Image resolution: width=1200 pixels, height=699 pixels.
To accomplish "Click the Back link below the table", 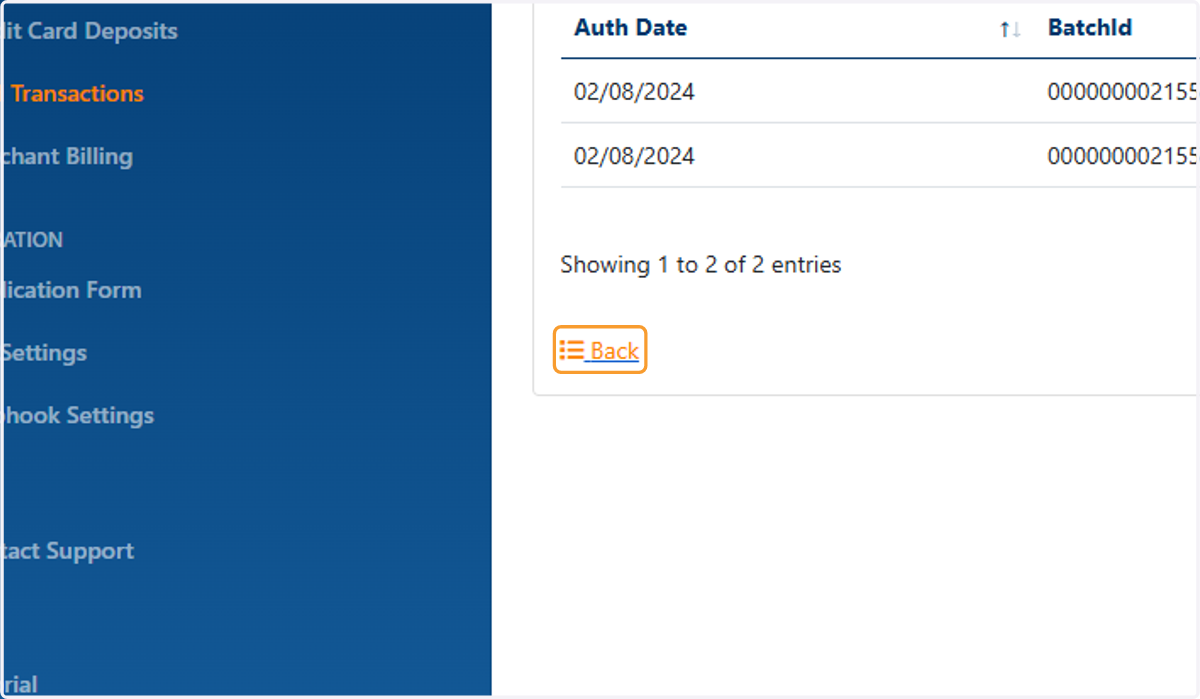I will pyautogui.click(x=600, y=350).
